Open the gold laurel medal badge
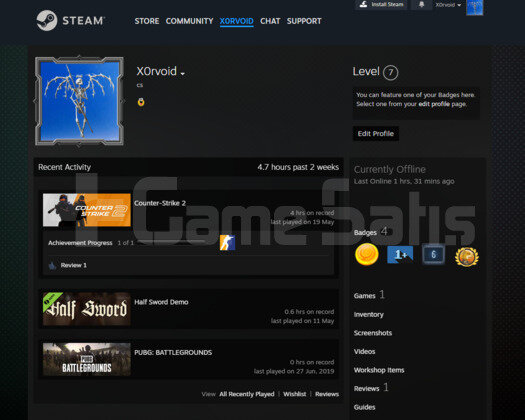525x420 pixels. tap(467, 257)
